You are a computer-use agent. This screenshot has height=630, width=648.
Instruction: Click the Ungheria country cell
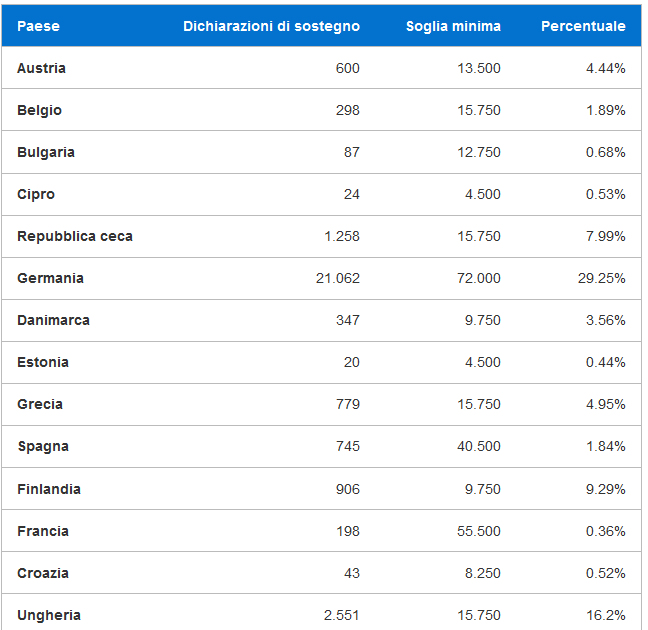pos(49,616)
